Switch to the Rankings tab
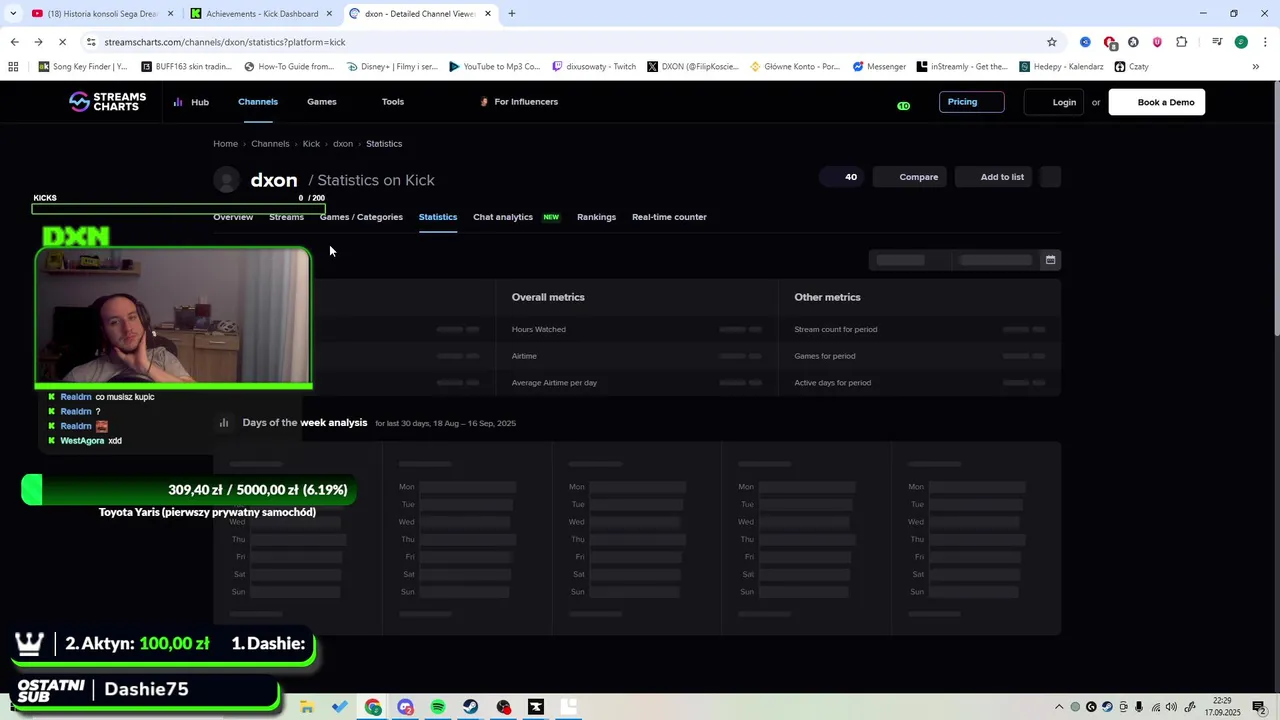1280x720 pixels. pos(596,217)
